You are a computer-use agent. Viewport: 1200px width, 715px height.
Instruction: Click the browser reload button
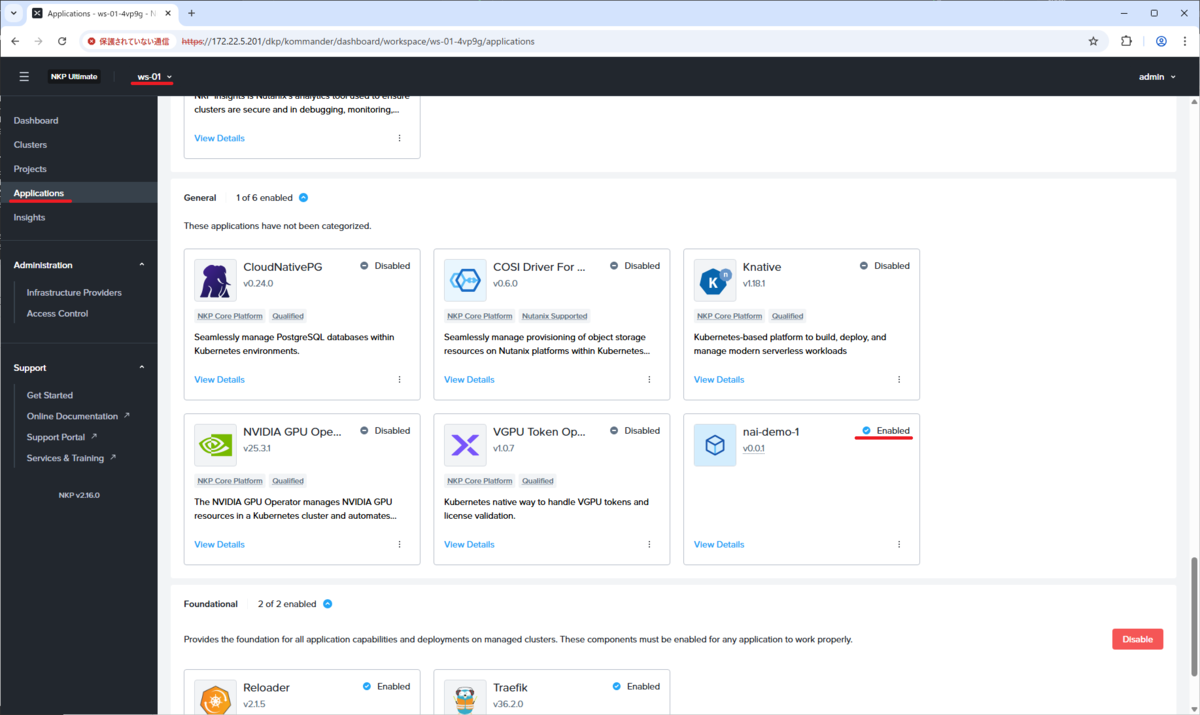point(62,41)
